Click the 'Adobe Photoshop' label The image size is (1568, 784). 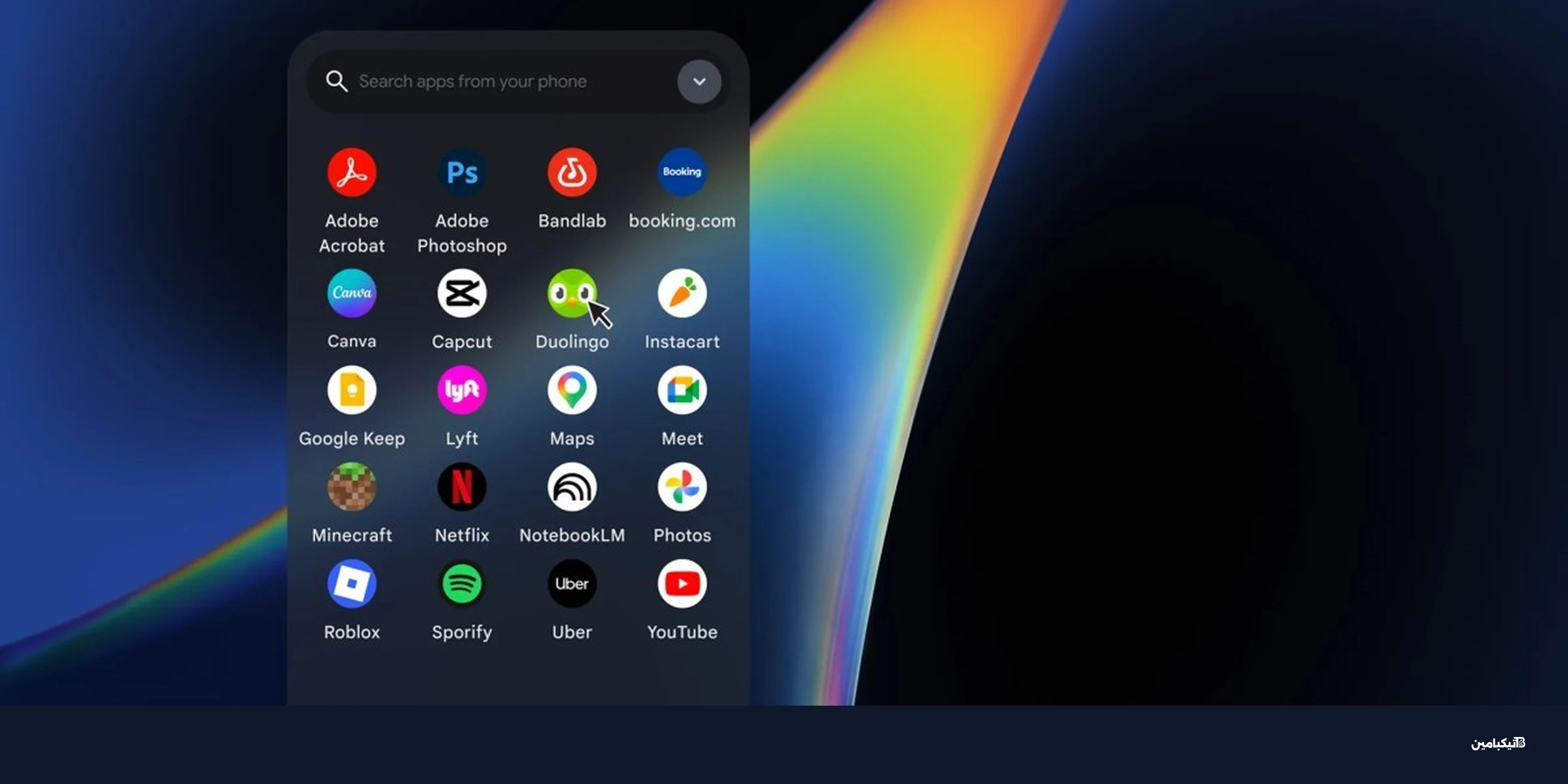tap(462, 233)
